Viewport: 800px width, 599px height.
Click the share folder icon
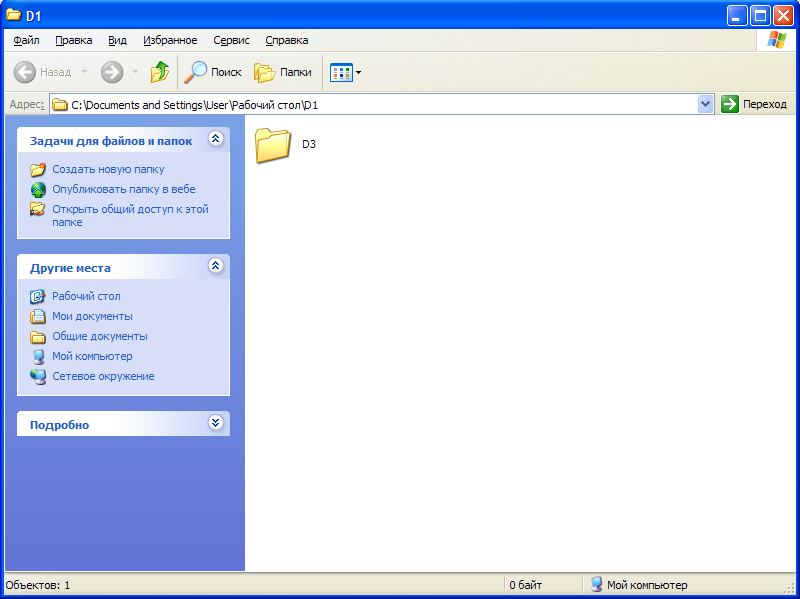pyautogui.click(x=38, y=209)
